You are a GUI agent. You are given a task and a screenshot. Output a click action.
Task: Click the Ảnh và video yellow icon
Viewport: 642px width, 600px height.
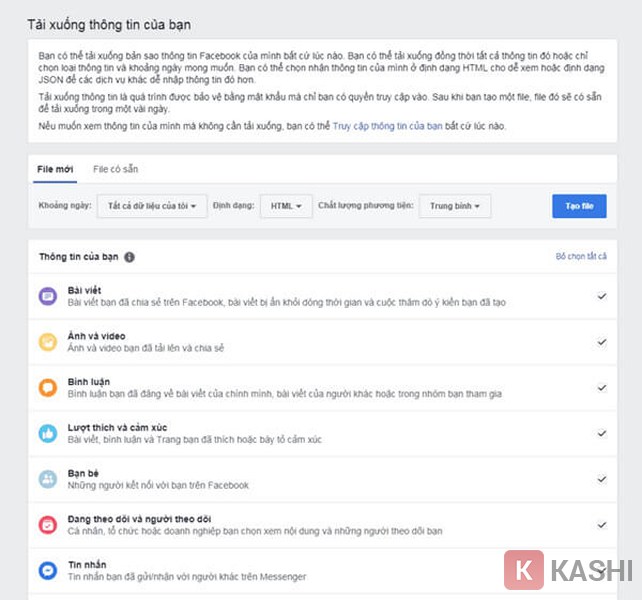tap(48, 342)
